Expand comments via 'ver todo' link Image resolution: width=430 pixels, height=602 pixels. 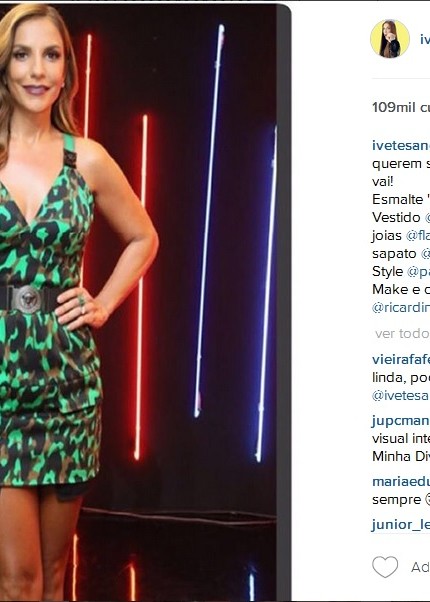coord(402,334)
